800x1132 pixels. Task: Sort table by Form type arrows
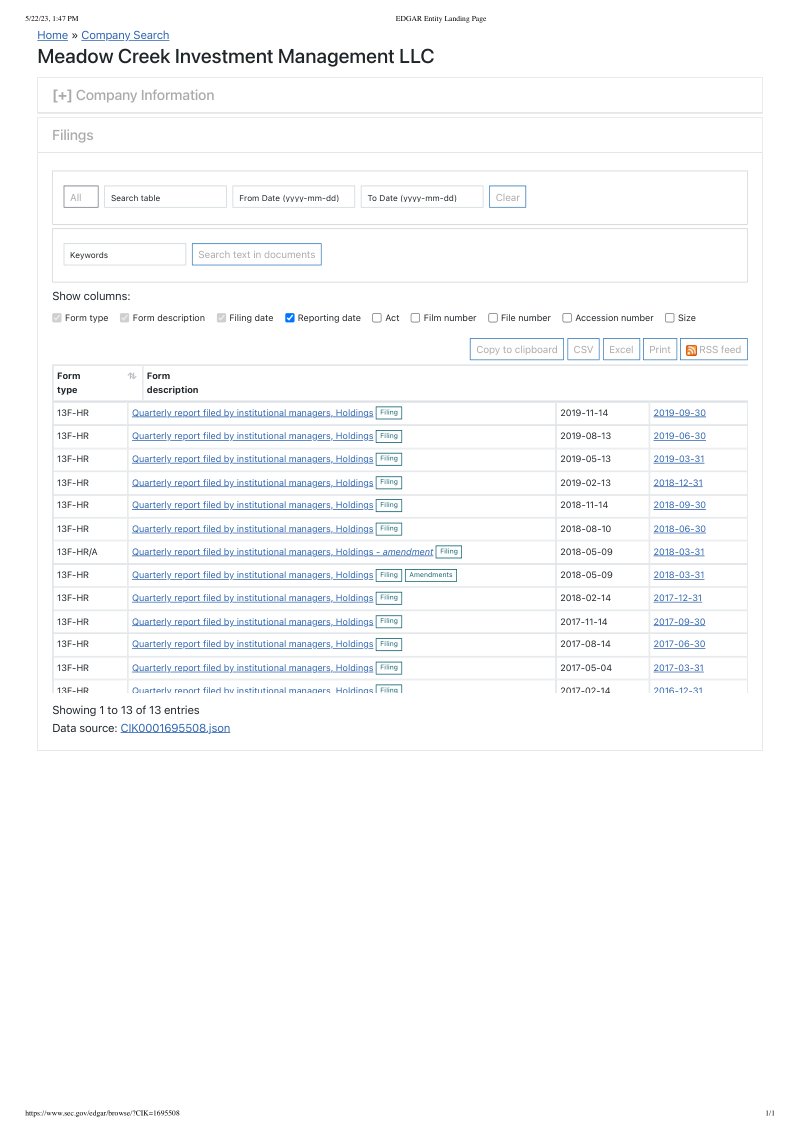(132, 376)
